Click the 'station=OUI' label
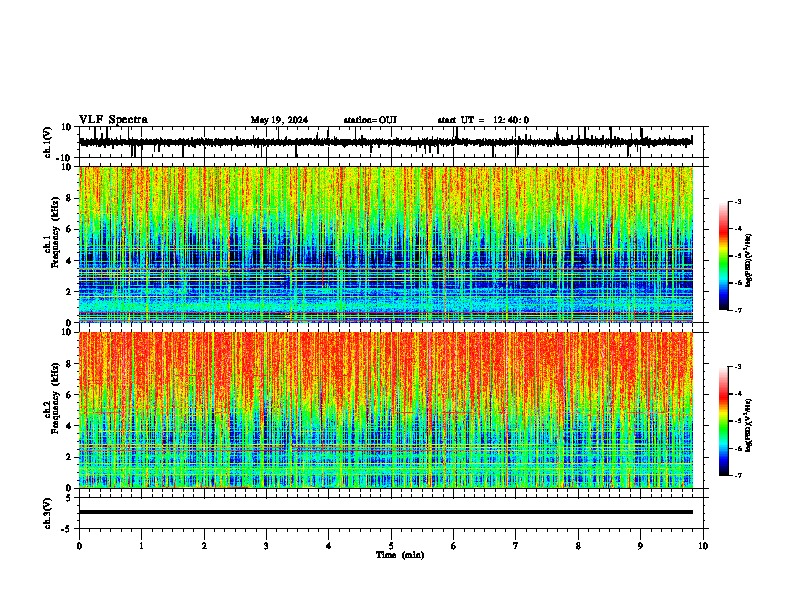The height and width of the screenshot is (612, 792). [370, 120]
